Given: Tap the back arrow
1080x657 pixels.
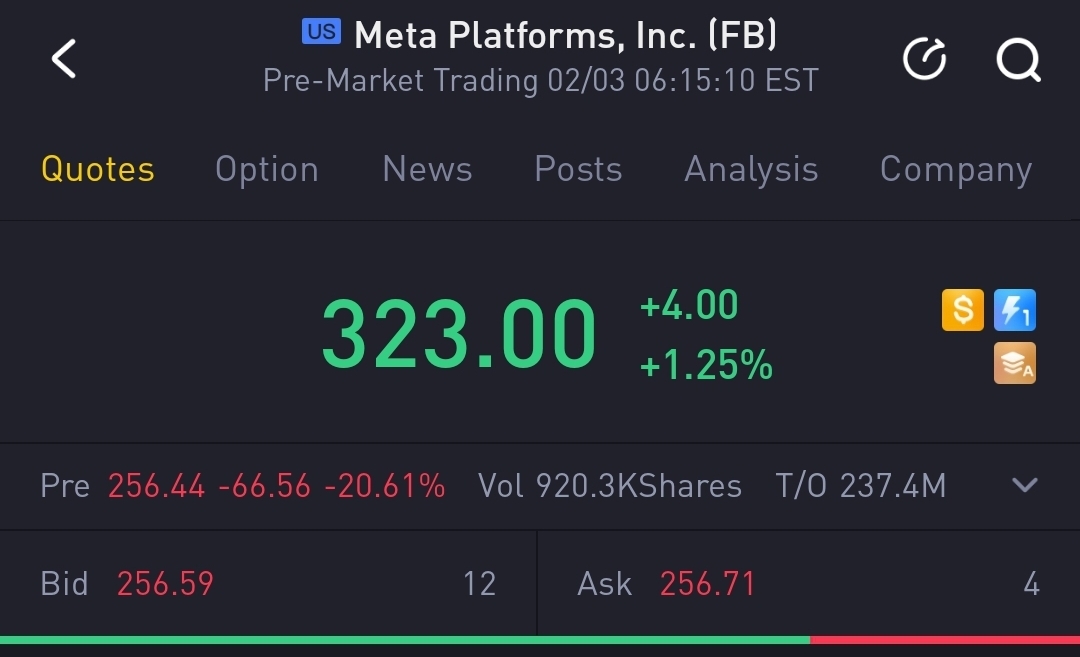Looking at the screenshot, I should pos(64,59).
